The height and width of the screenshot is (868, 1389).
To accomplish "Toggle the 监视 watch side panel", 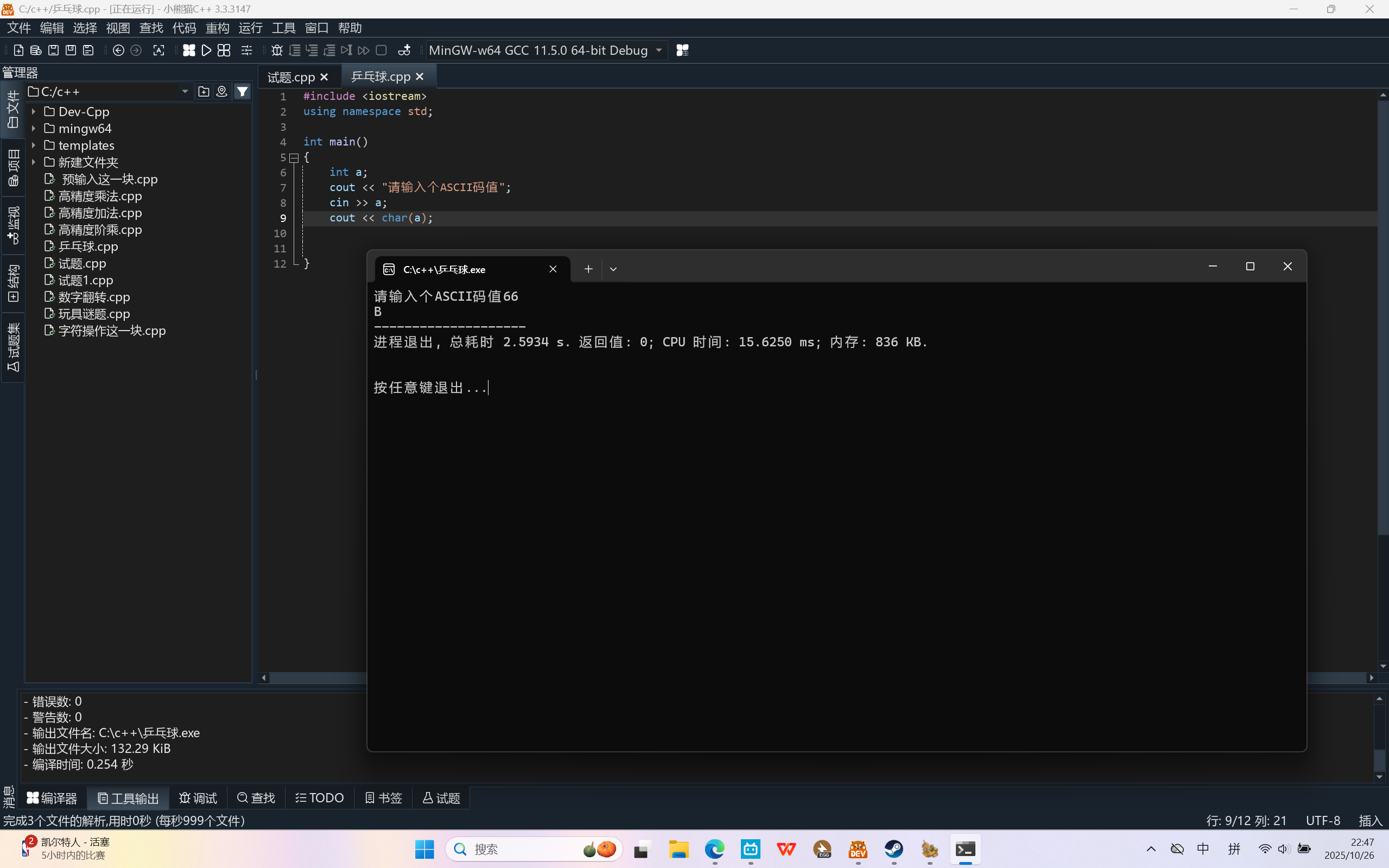I will (12, 225).
